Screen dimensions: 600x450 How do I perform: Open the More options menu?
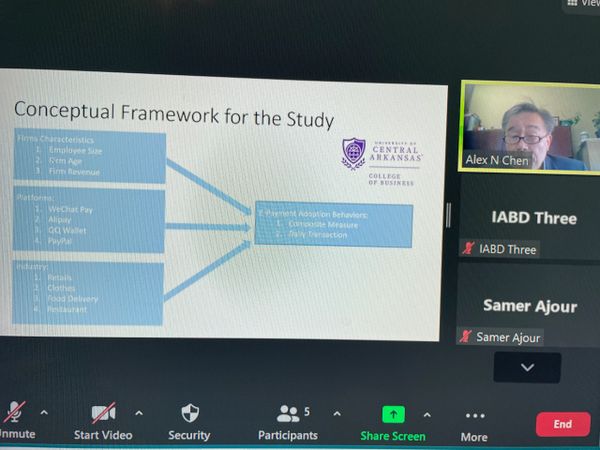tap(474, 418)
